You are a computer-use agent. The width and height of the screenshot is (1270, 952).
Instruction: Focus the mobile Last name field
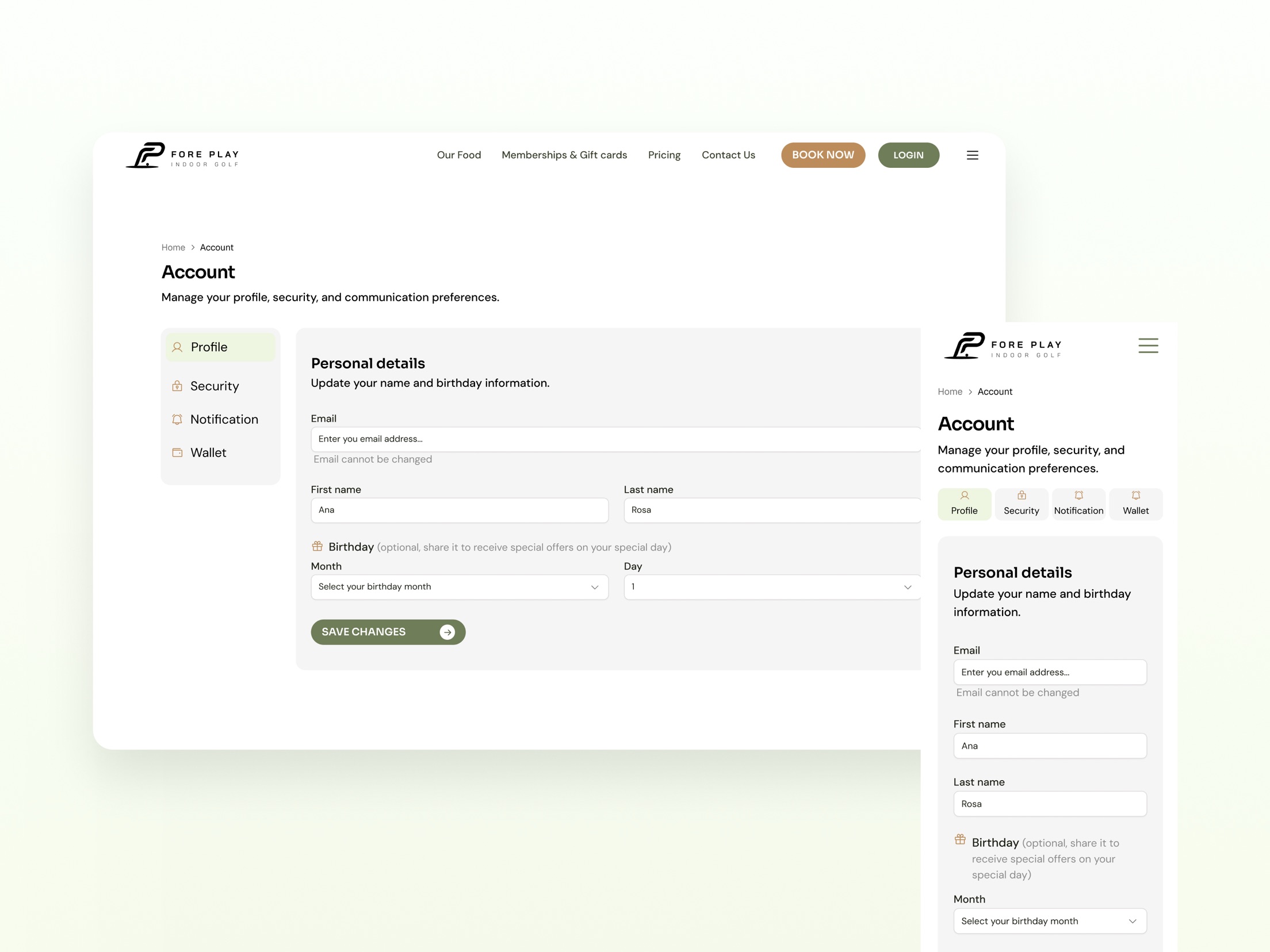[1050, 804]
